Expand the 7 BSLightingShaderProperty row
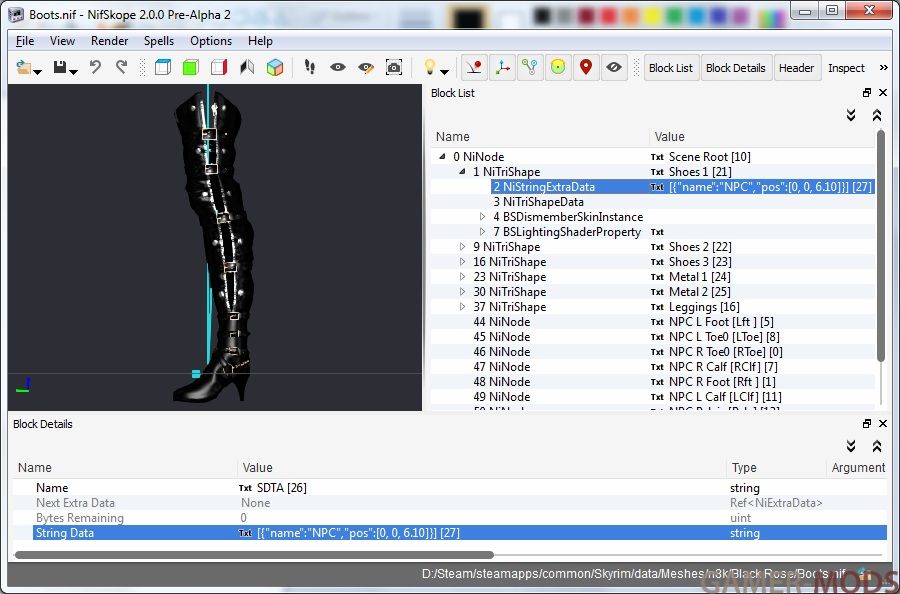The width and height of the screenshot is (900, 594). tap(483, 232)
